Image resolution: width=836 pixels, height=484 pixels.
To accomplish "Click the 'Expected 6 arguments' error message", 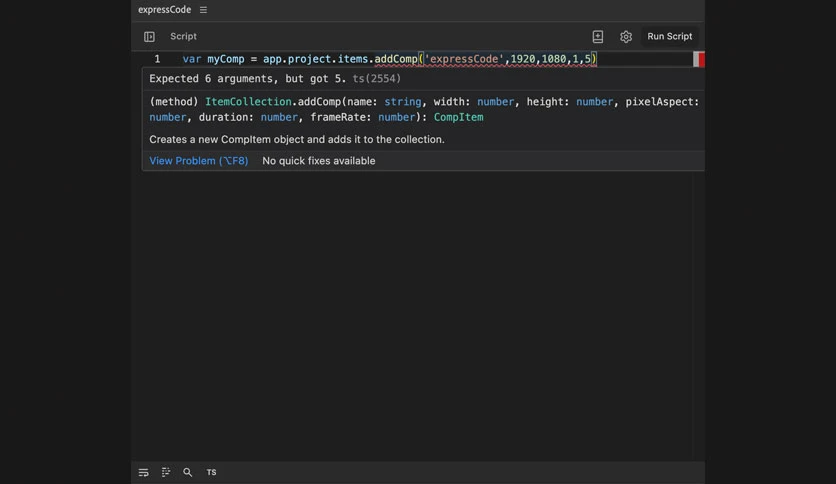I will (x=247, y=79).
